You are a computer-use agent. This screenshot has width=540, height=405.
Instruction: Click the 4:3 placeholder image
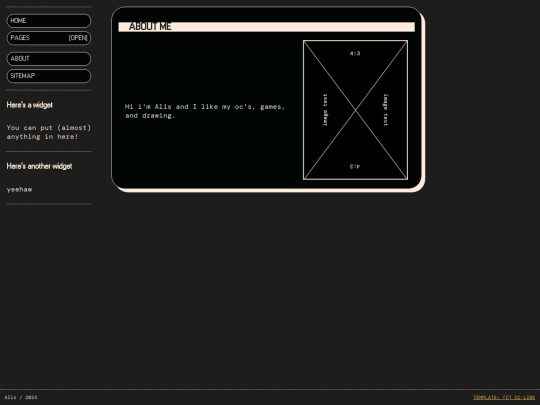click(x=355, y=110)
